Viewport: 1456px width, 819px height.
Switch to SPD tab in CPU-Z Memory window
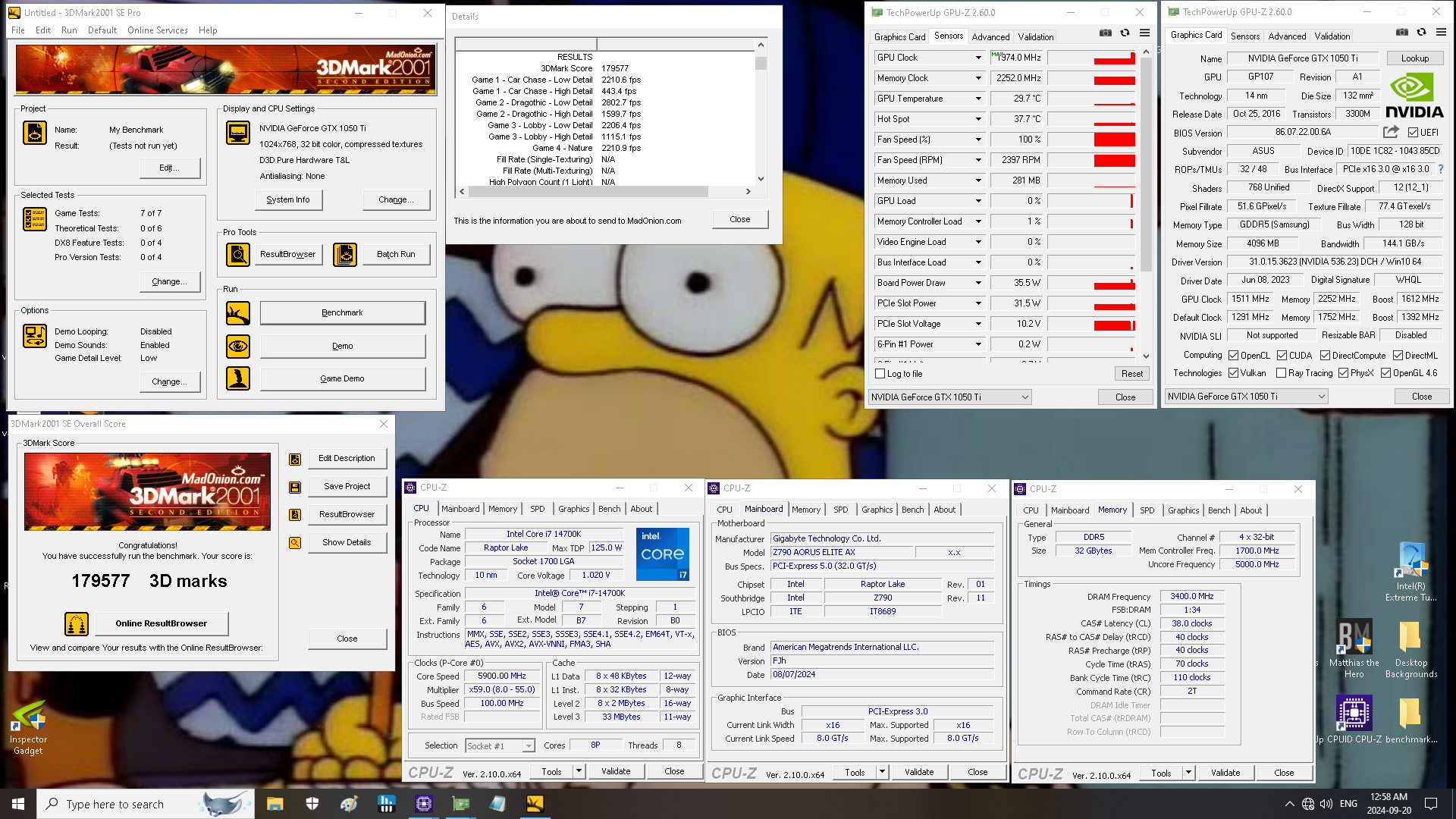(1147, 510)
